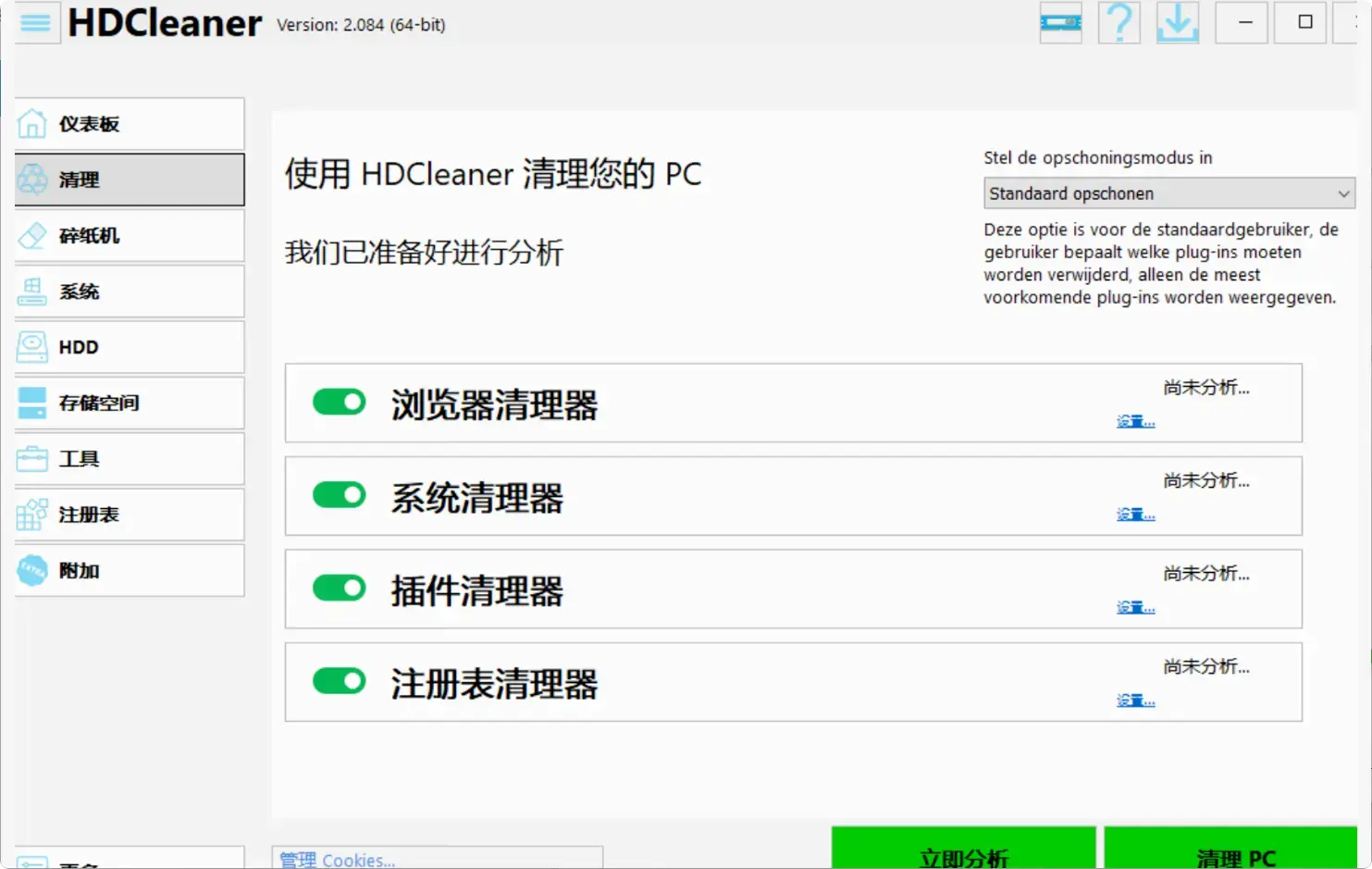The height and width of the screenshot is (869, 1372).
Task: Disable the 浏览器清理器 browser cleaner toggle
Action: [339, 402]
